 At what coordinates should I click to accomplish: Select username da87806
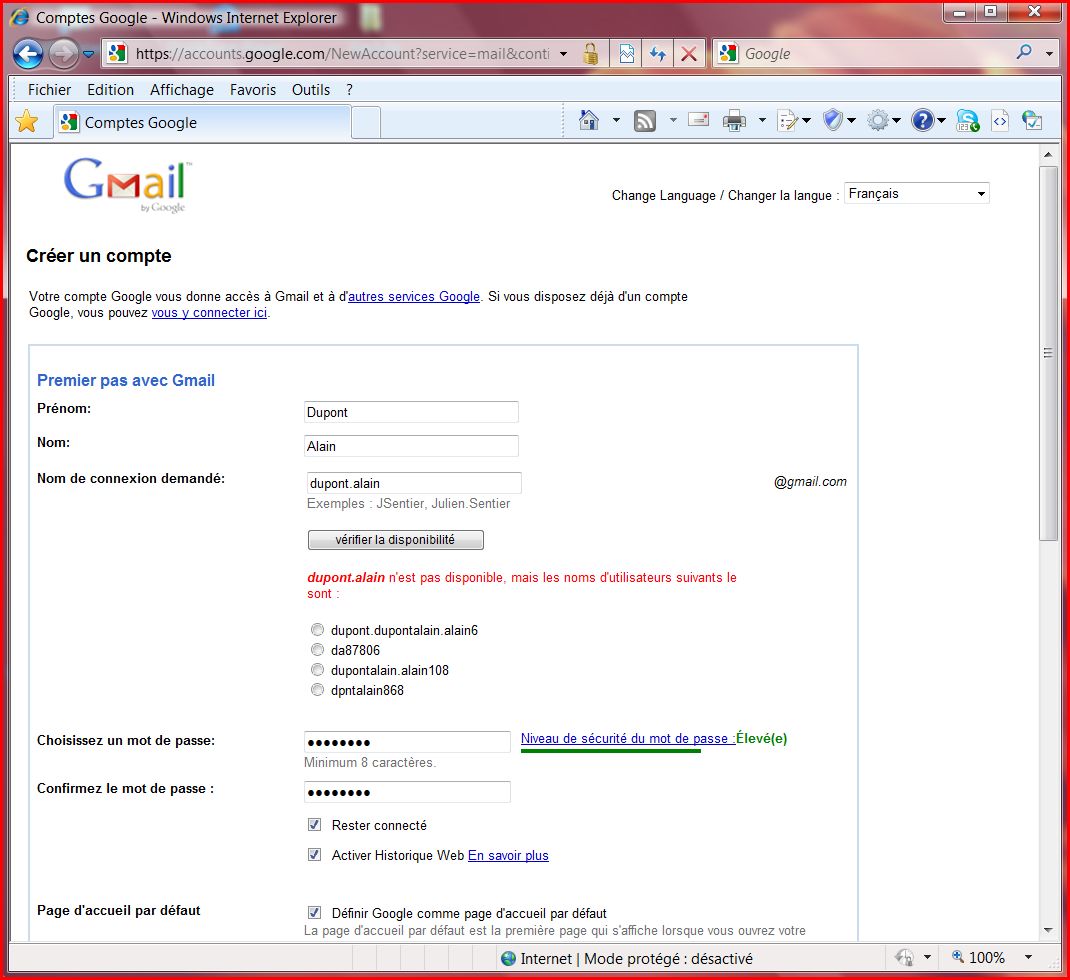pyautogui.click(x=317, y=649)
